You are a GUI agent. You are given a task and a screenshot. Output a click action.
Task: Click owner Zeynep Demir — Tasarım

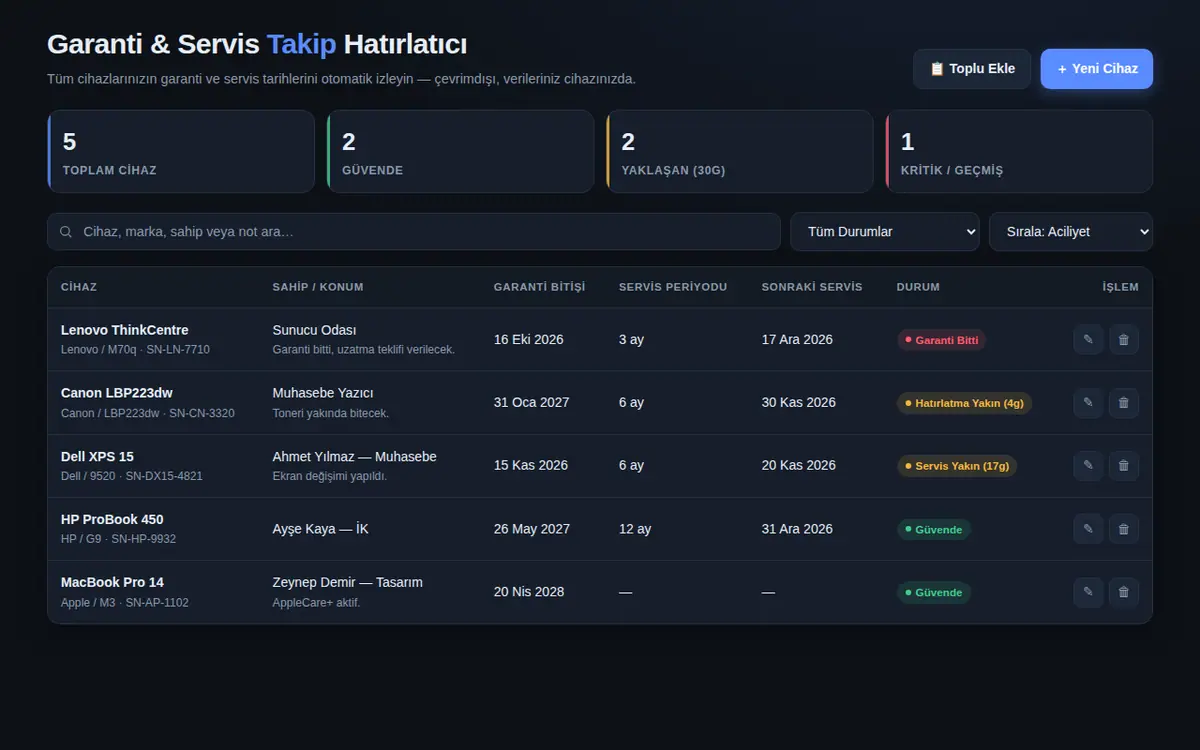click(348, 582)
